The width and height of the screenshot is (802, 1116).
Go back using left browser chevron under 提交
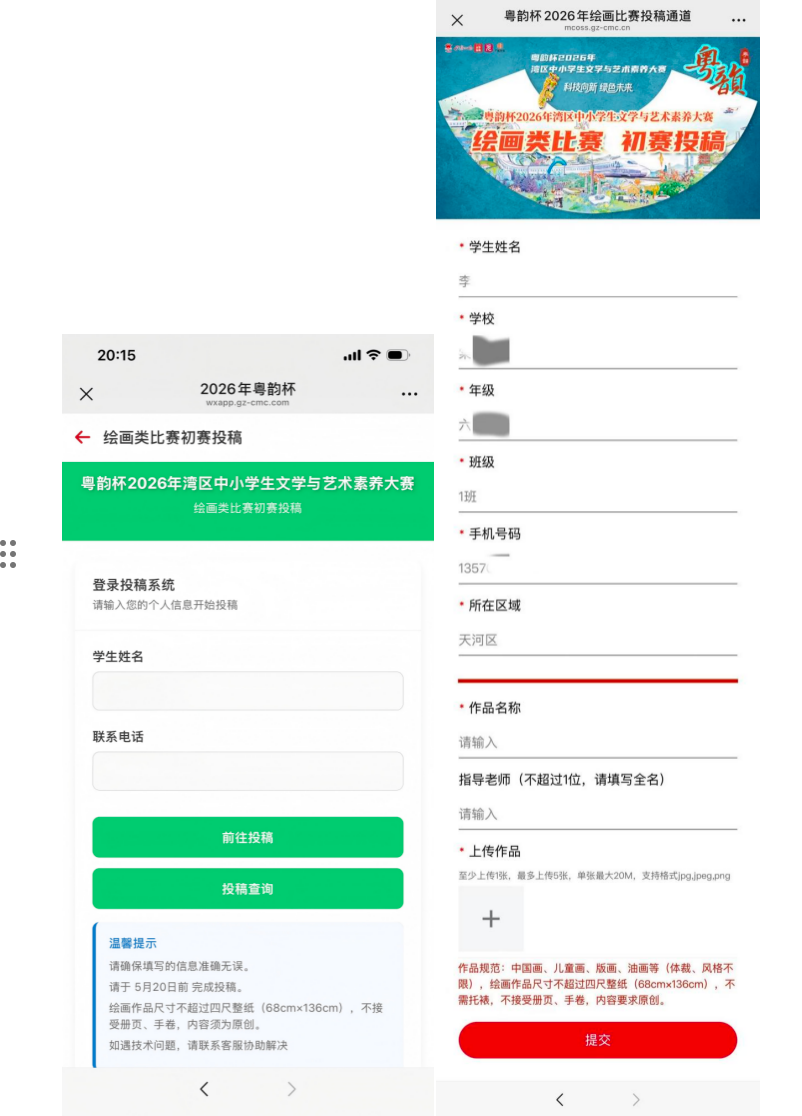coord(559,1099)
